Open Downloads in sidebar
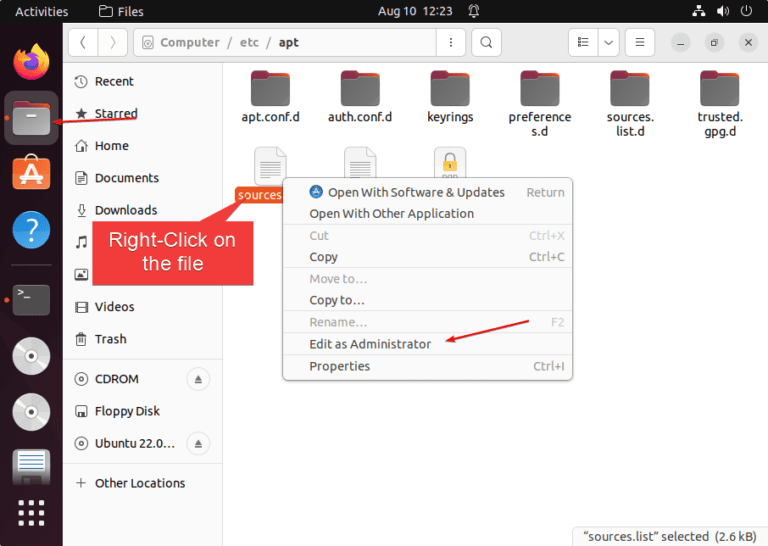The height and width of the screenshot is (546, 768). click(x=143, y=210)
